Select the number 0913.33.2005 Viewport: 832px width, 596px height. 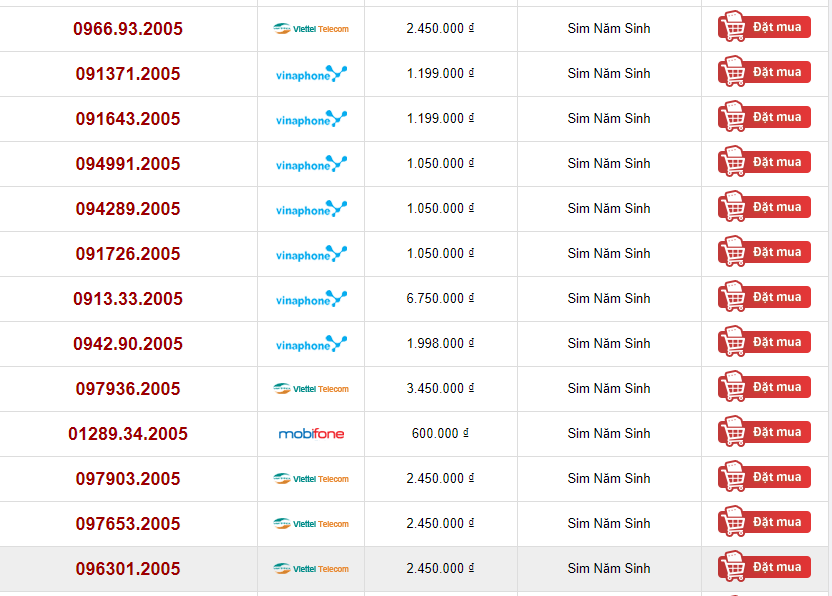(128, 299)
